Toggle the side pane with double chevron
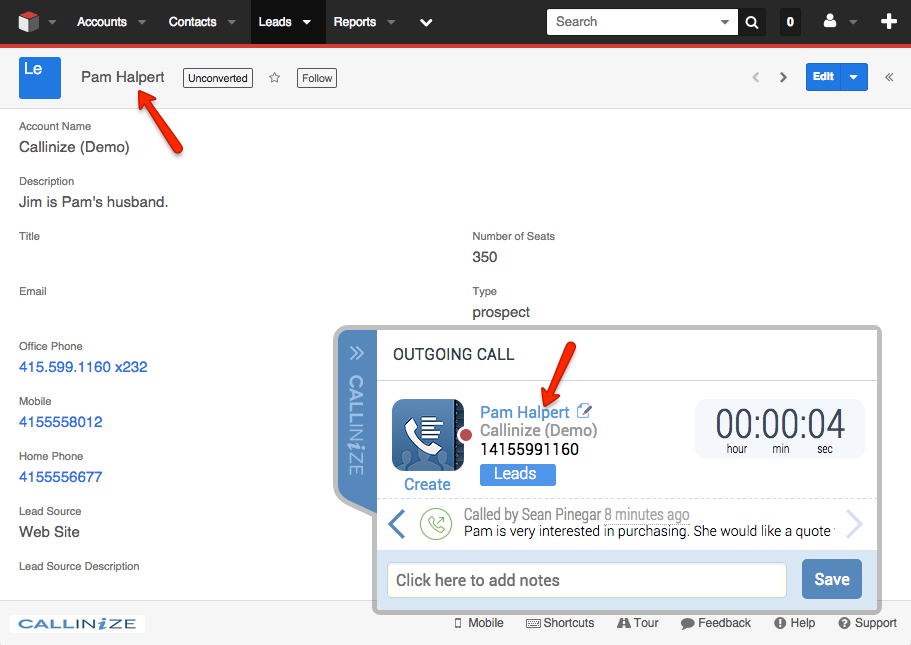This screenshot has width=911, height=645. pos(889,77)
